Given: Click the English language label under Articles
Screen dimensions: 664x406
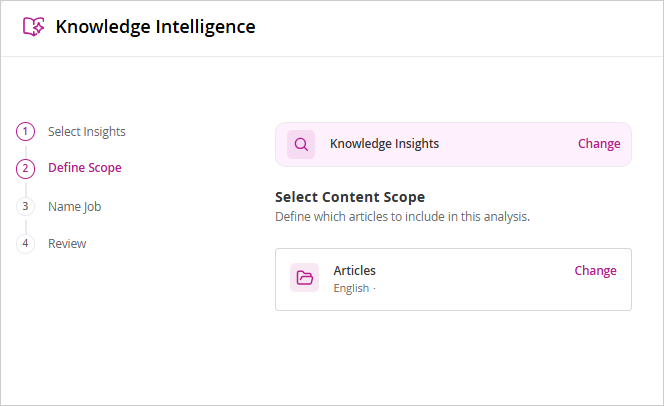Looking at the screenshot, I should click(351, 288).
